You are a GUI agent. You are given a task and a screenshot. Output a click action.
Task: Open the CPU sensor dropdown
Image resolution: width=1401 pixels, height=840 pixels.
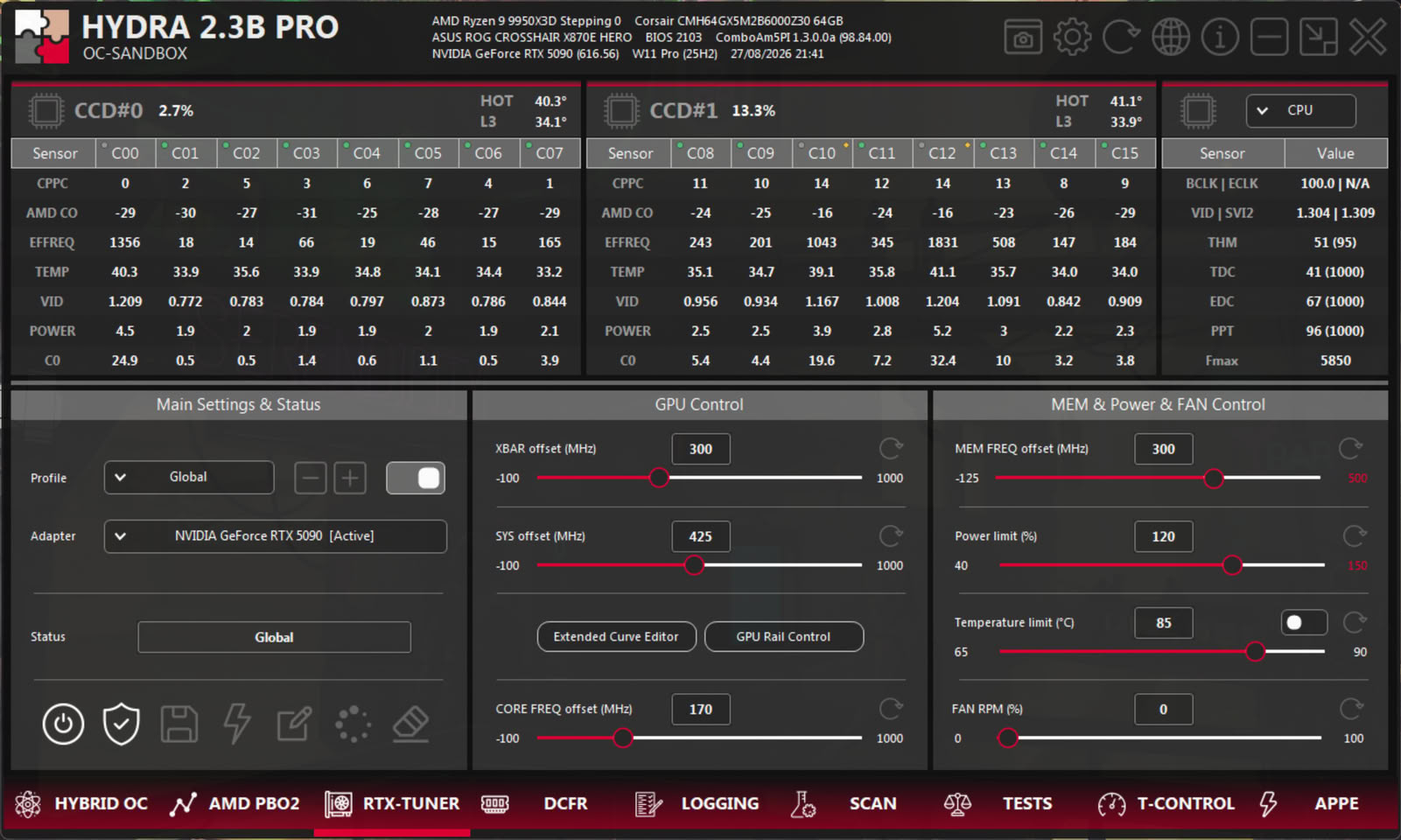tap(1300, 110)
